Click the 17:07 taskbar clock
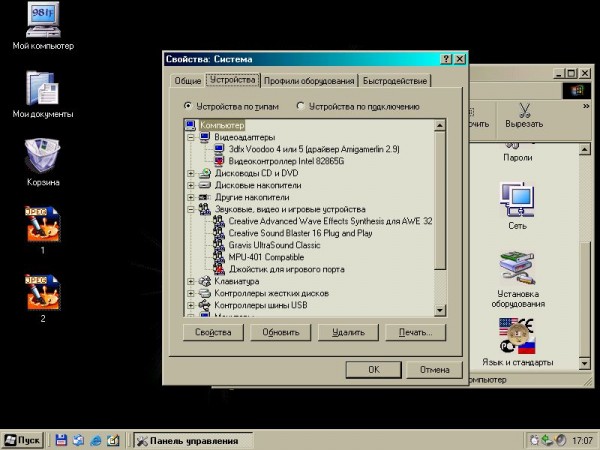 582,441
